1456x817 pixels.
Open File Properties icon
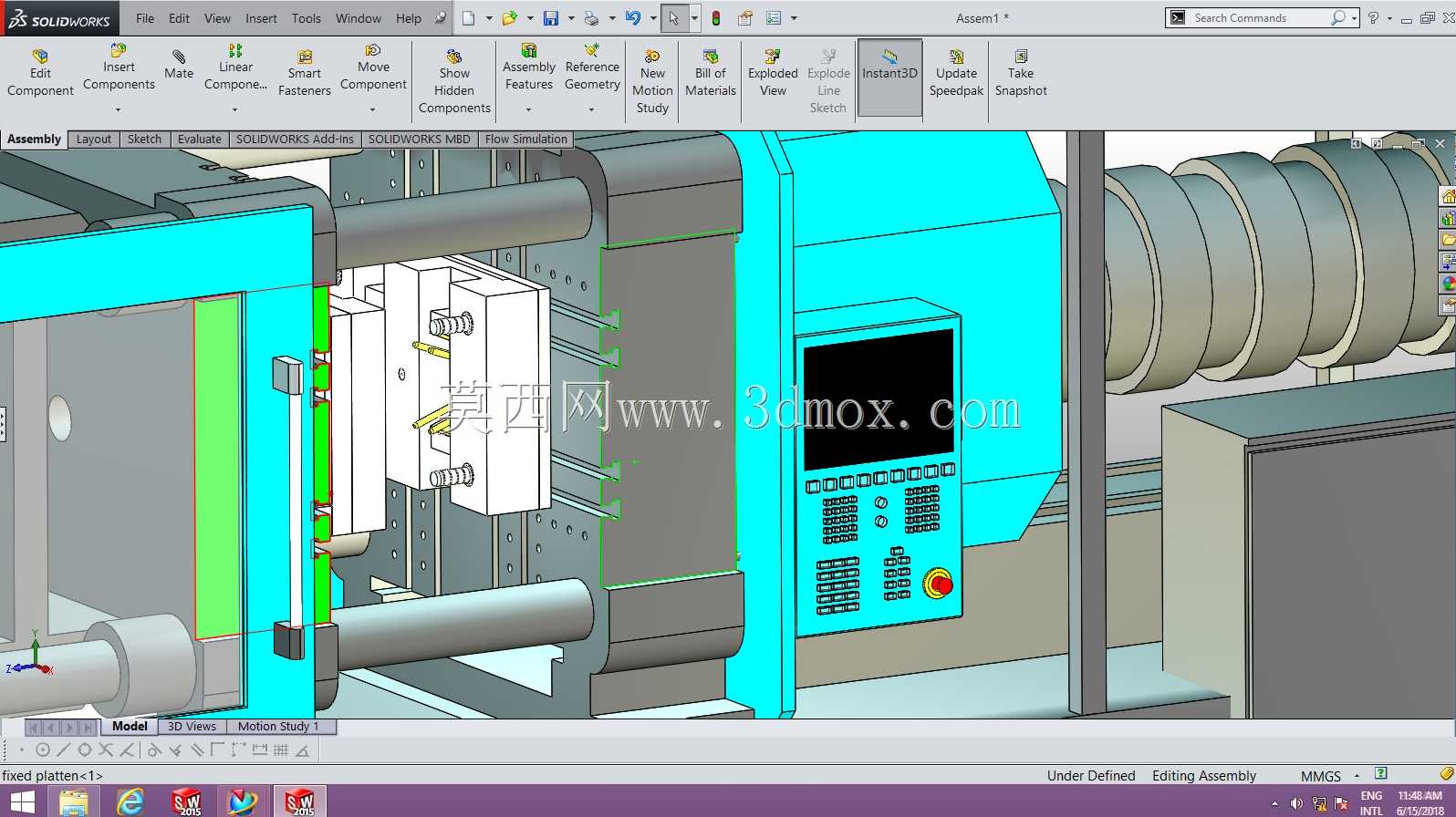[x=745, y=18]
